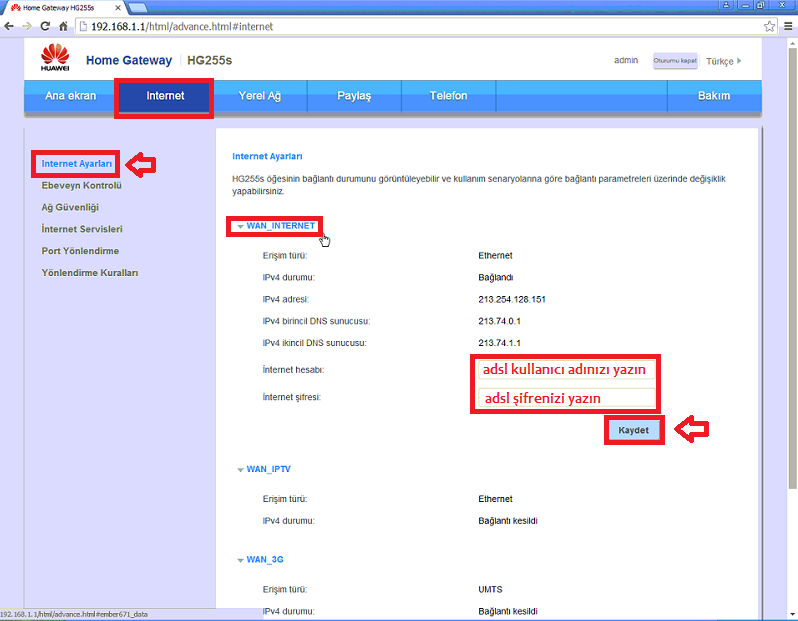Collapse the WAN_IPTV section

[264, 469]
